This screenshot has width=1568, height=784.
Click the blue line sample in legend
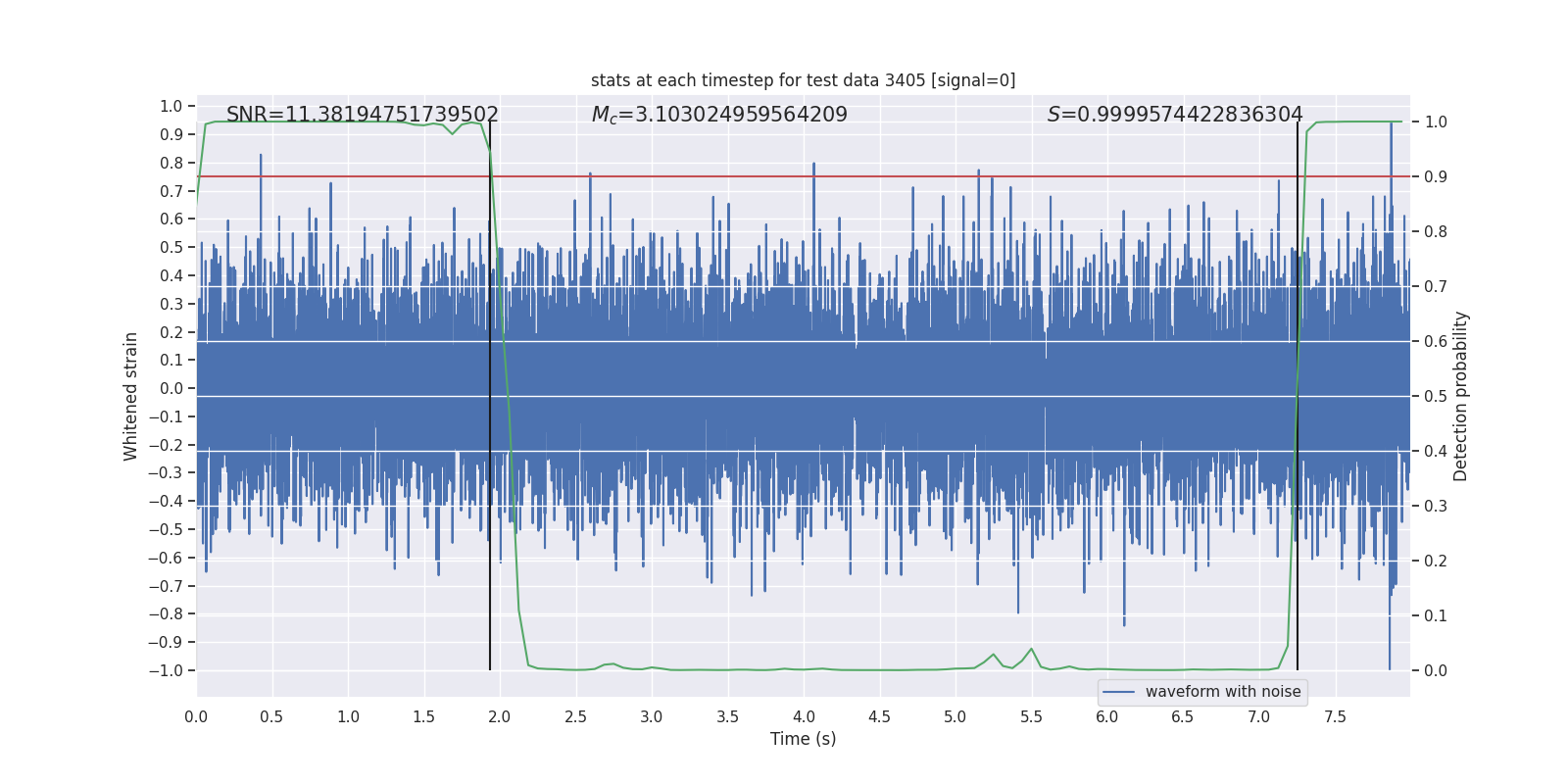tap(1118, 692)
